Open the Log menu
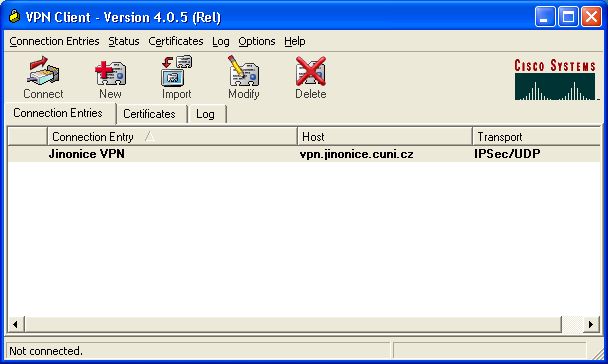This screenshot has width=608, height=364. pos(221,41)
